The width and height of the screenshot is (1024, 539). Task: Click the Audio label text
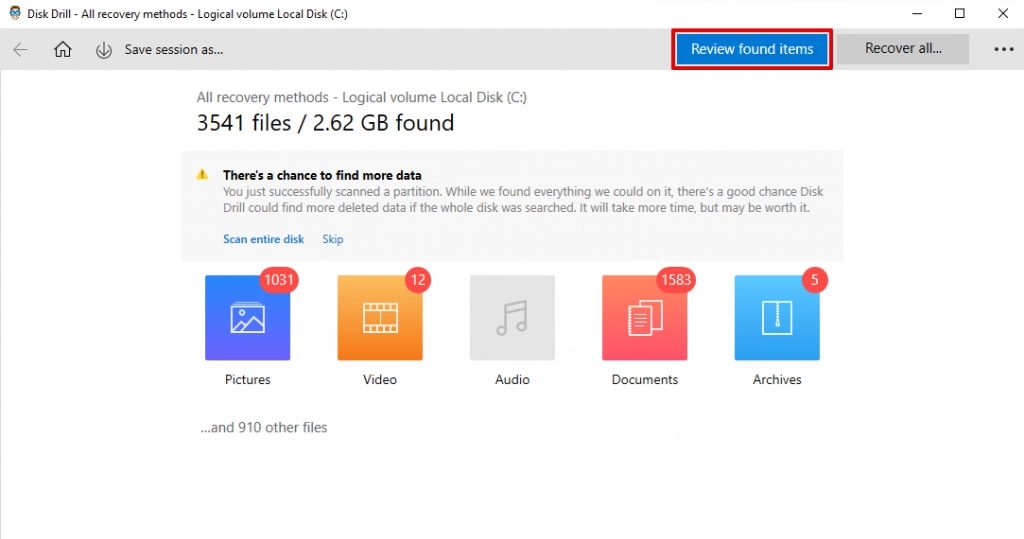[x=513, y=380]
